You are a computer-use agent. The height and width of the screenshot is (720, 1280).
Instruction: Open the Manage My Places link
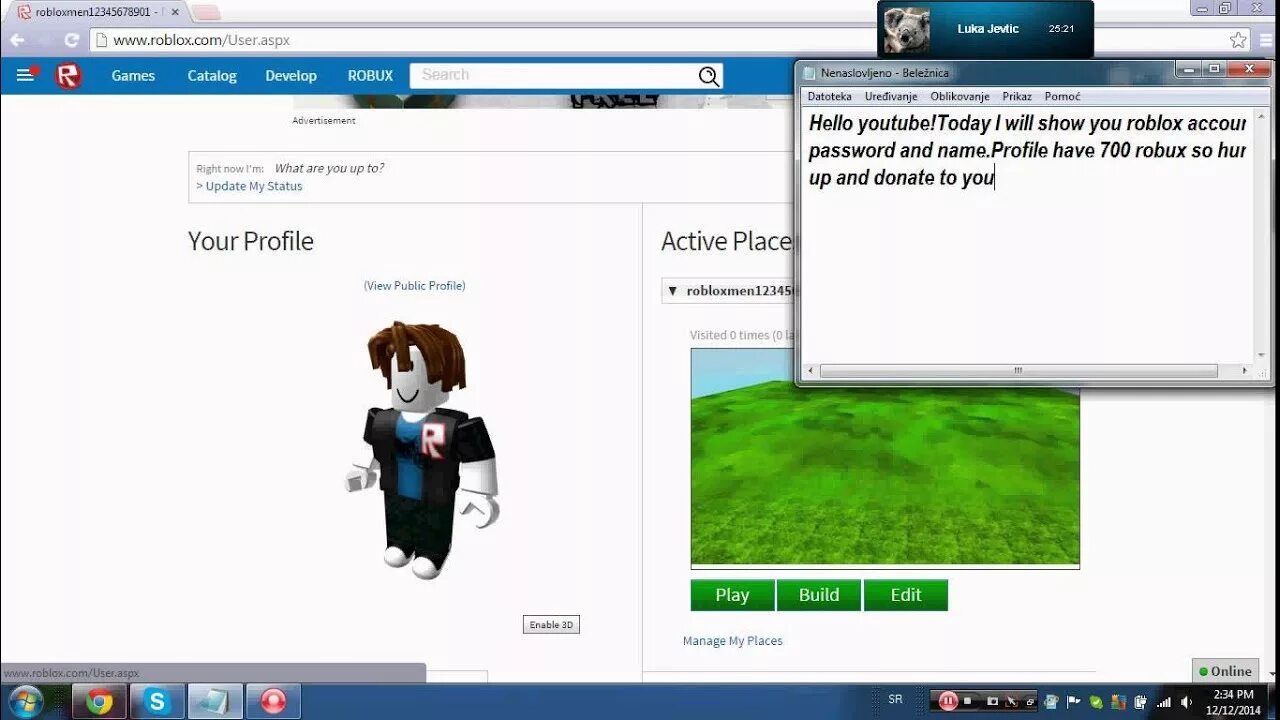coord(733,641)
